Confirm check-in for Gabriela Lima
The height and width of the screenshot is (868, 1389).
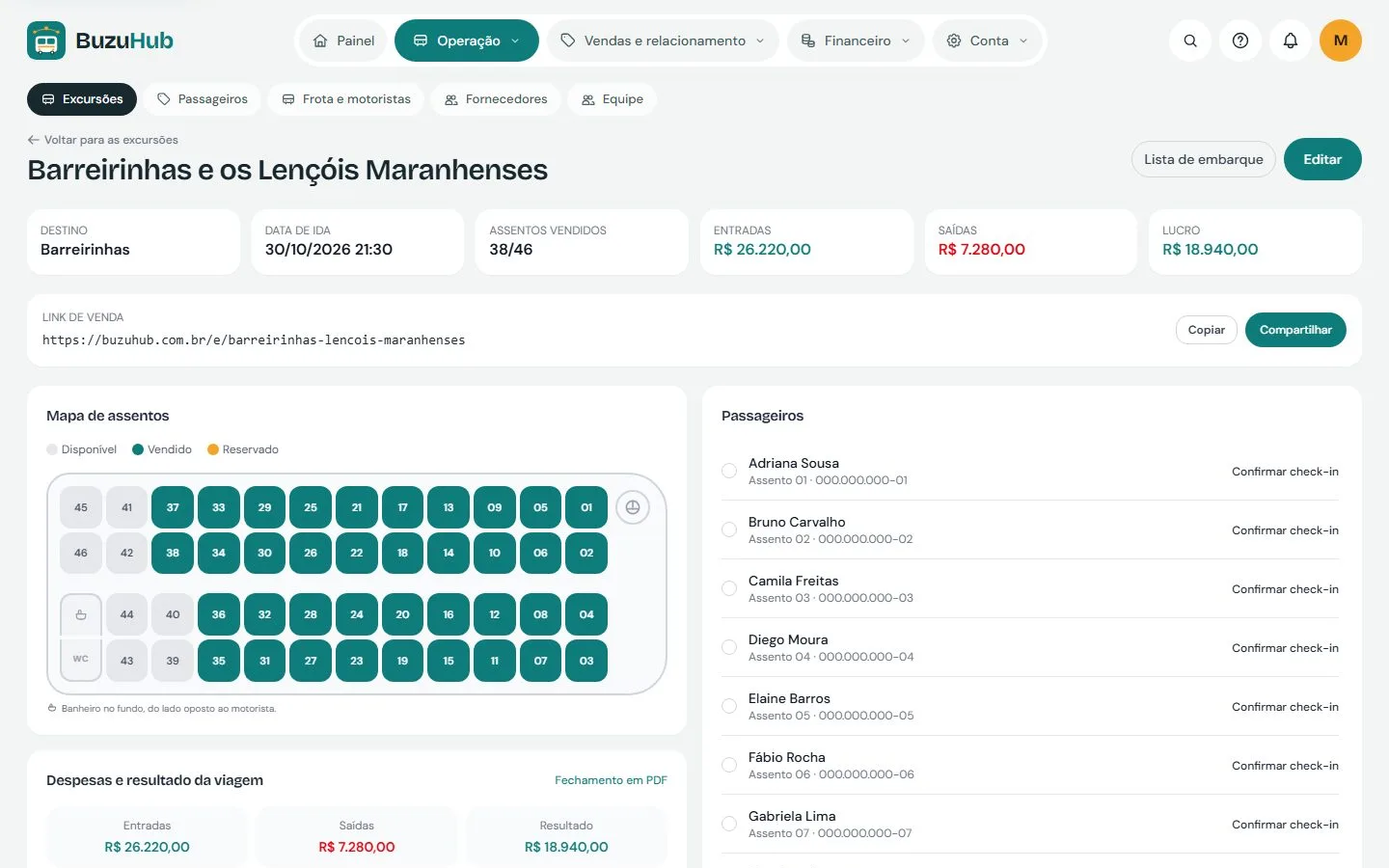(1285, 825)
